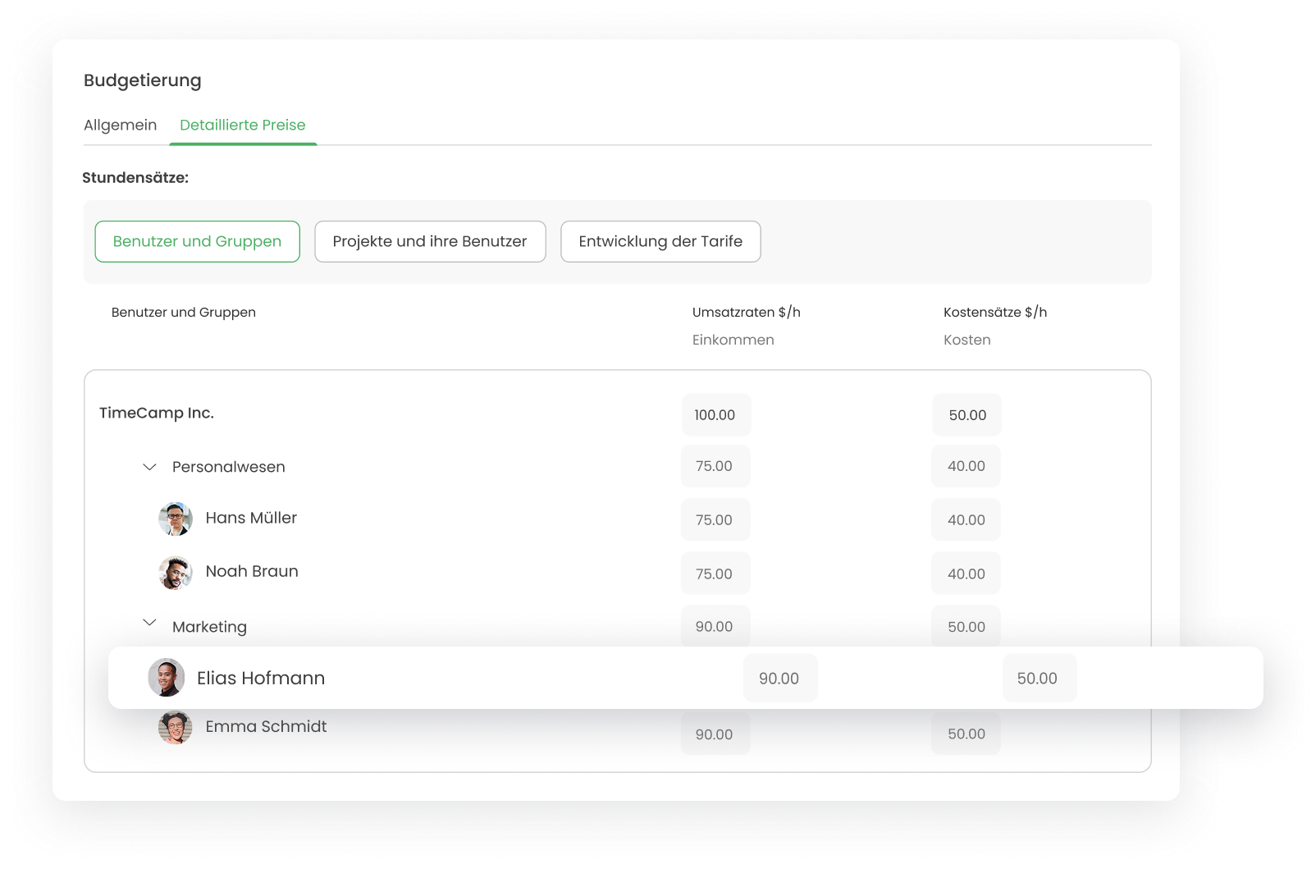Edit TimeCamp Inc. cost rate field
This screenshot has height=896, width=1316.
pos(966,415)
